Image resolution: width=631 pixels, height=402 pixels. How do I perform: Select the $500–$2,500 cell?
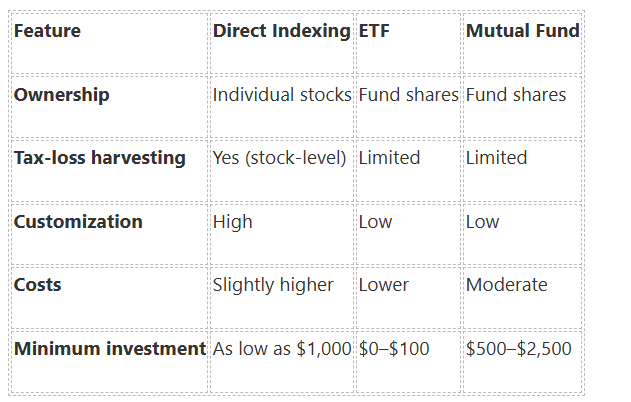[519, 350]
